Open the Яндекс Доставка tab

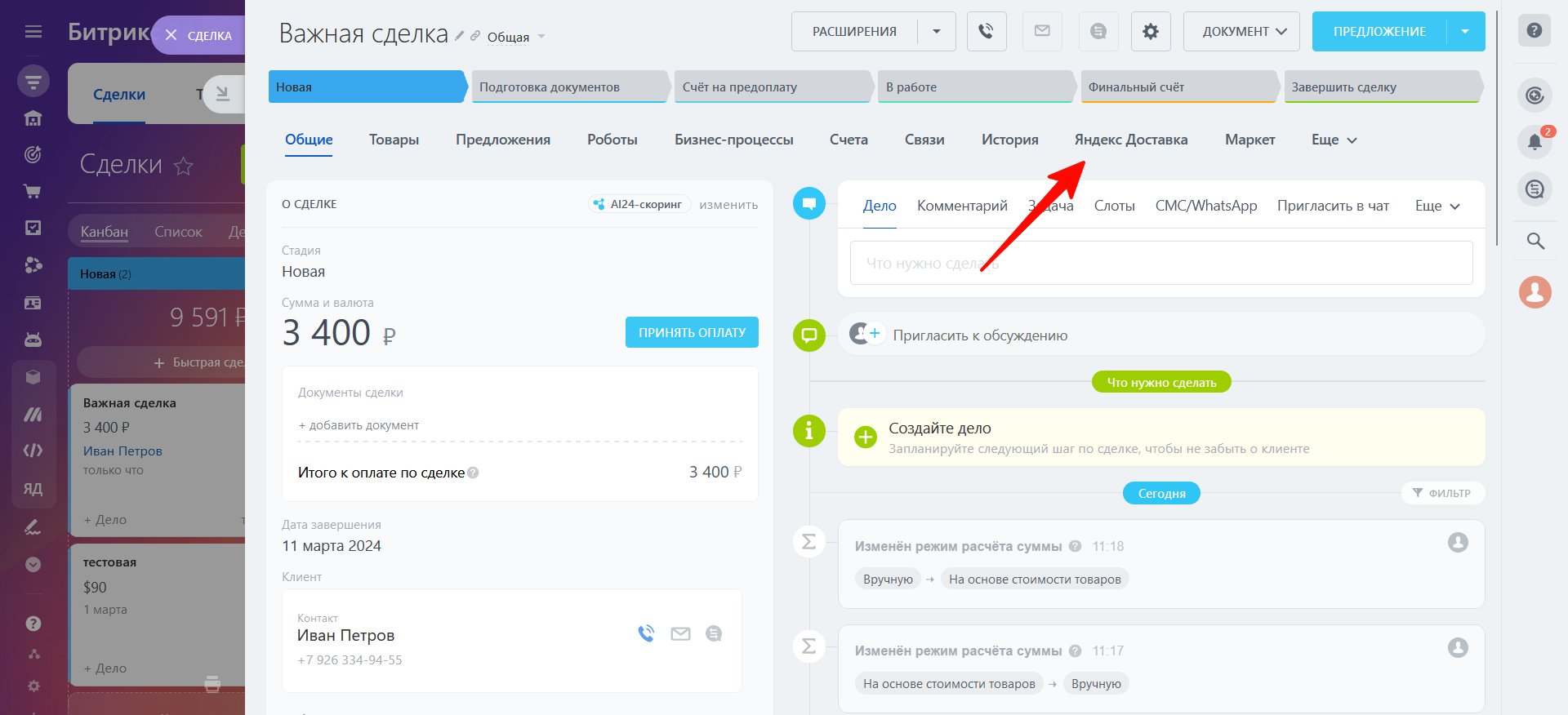1130,140
